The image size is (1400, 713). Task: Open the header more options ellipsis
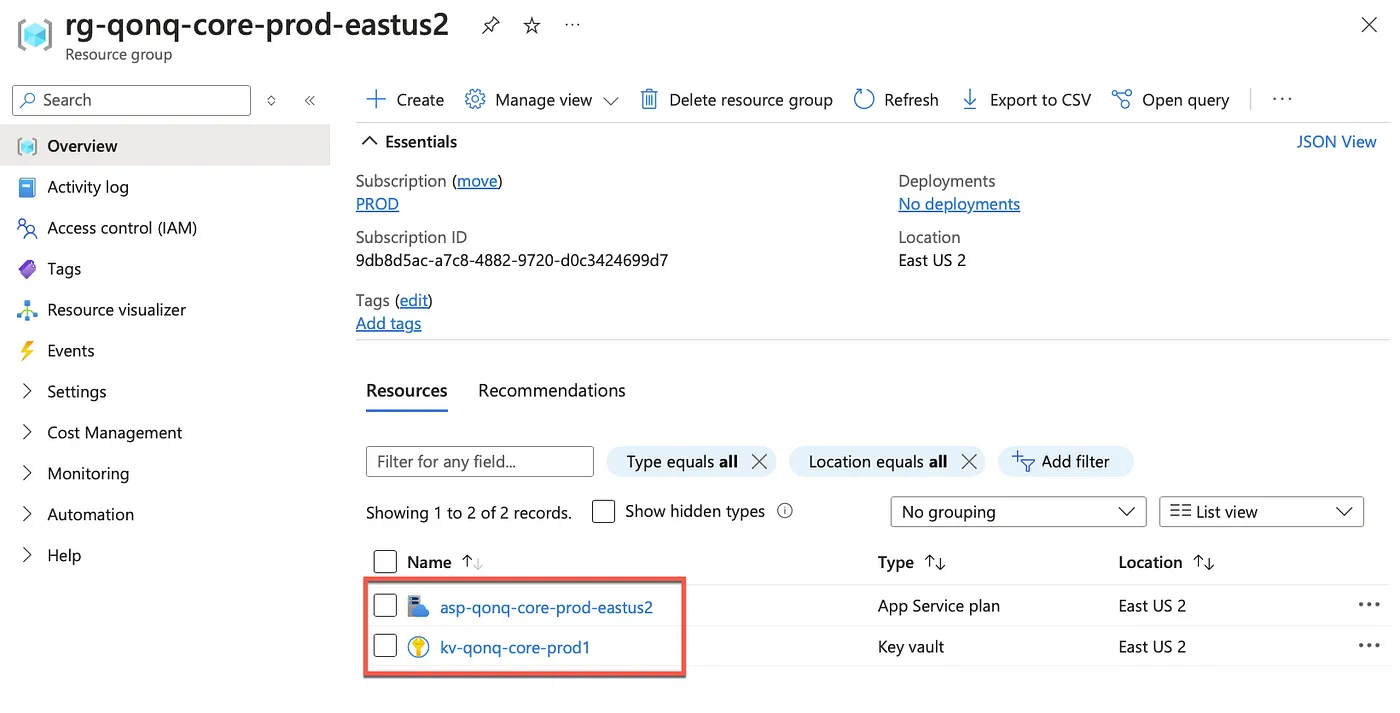coord(572,25)
